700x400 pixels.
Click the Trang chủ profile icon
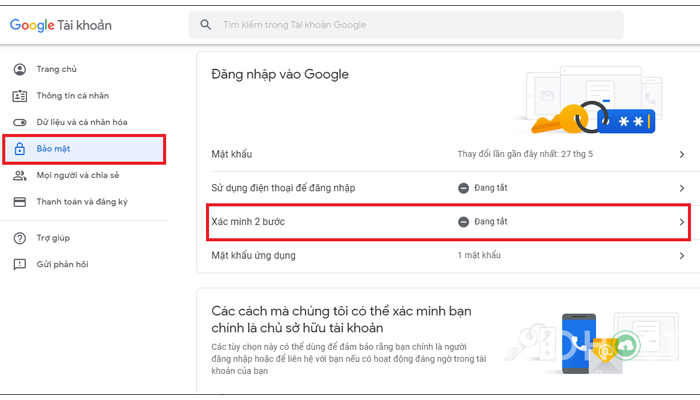coord(20,69)
